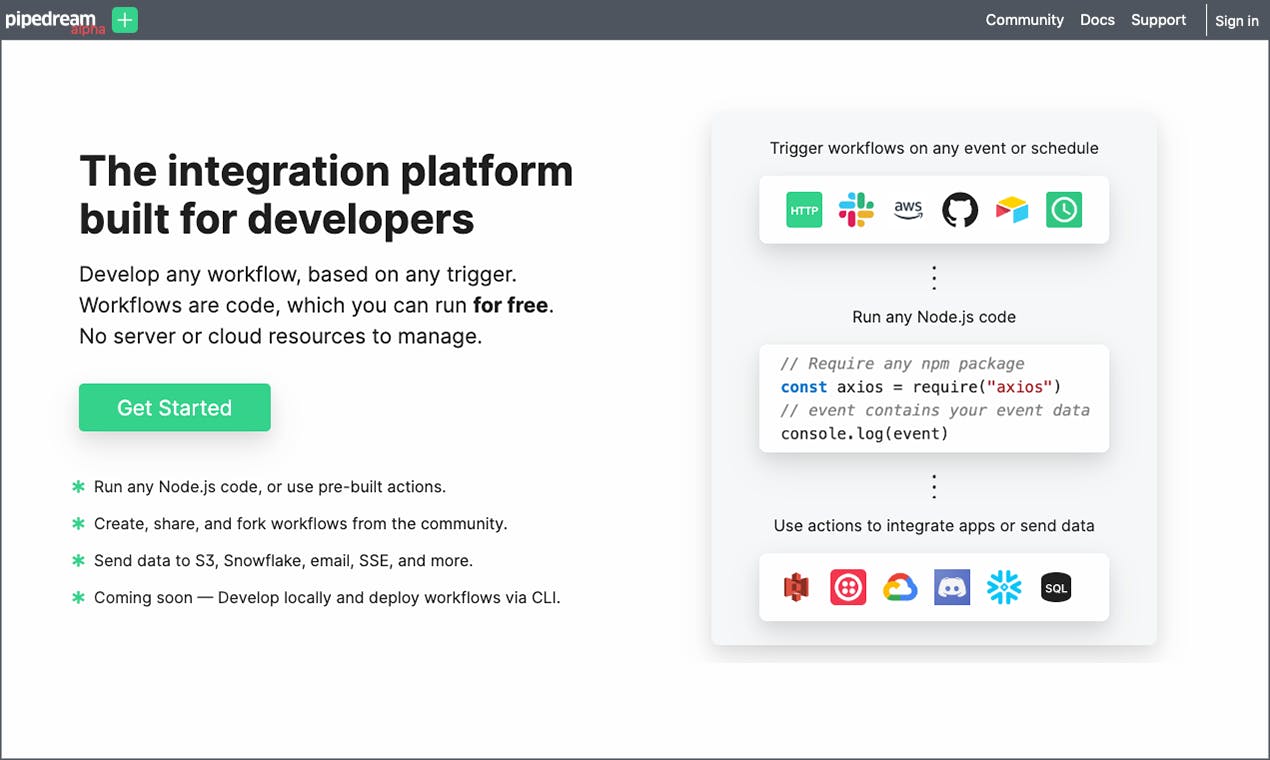The image size is (1270, 760).
Task: Select the AWS trigger icon
Action: 908,210
